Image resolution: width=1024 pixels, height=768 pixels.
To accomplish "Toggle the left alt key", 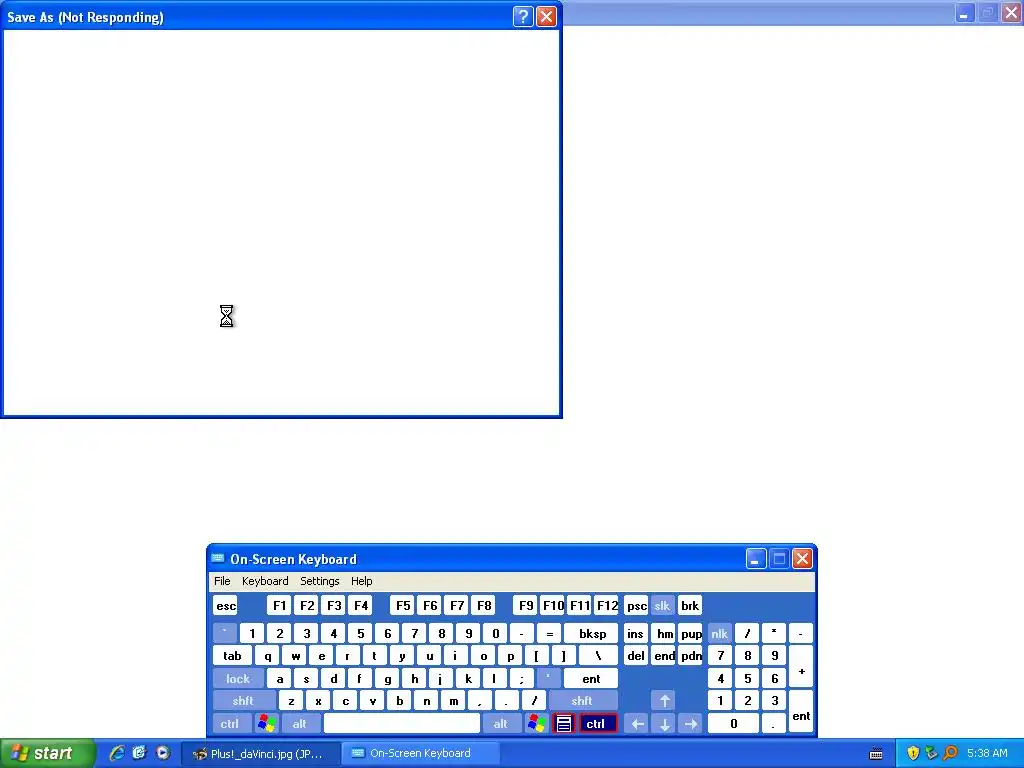I will pos(300,724).
